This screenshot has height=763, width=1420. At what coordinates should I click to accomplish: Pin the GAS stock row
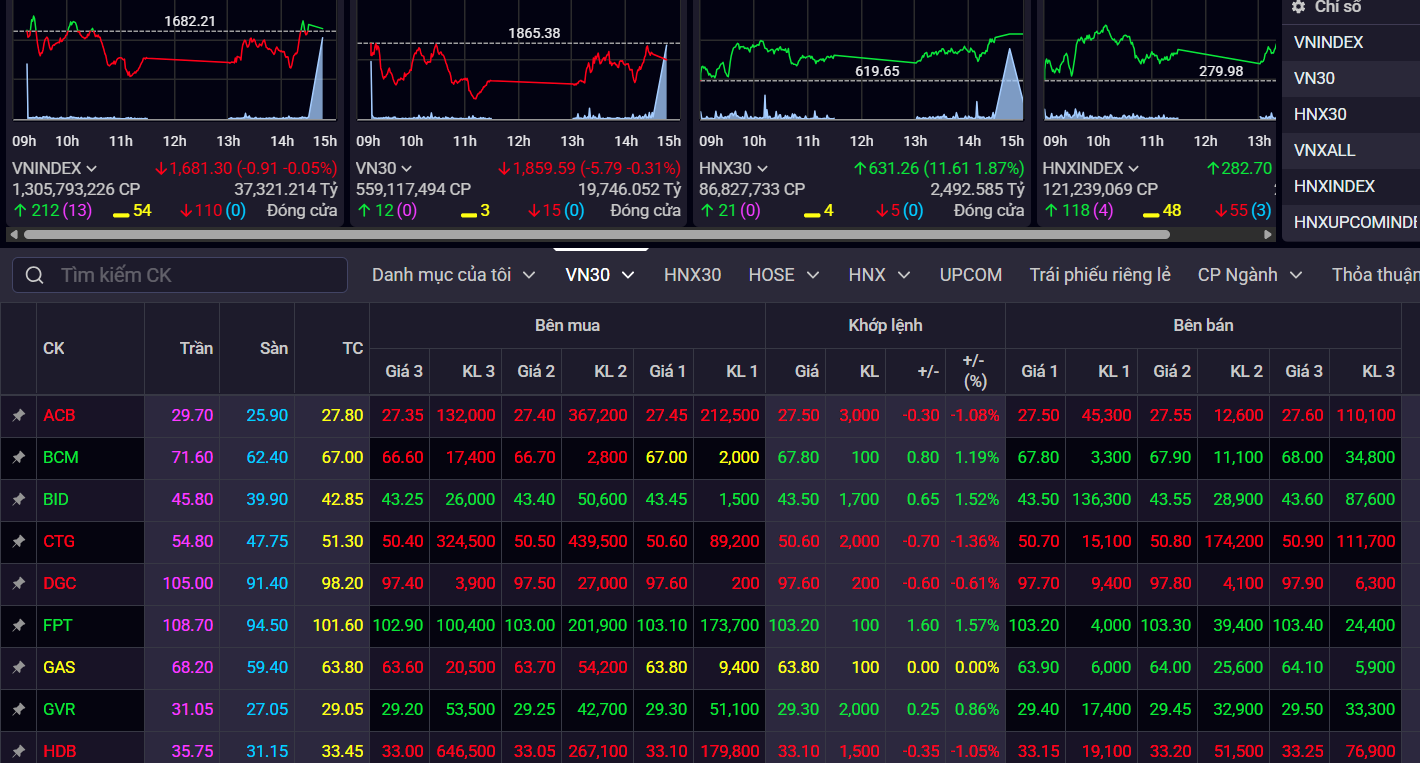coord(18,667)
